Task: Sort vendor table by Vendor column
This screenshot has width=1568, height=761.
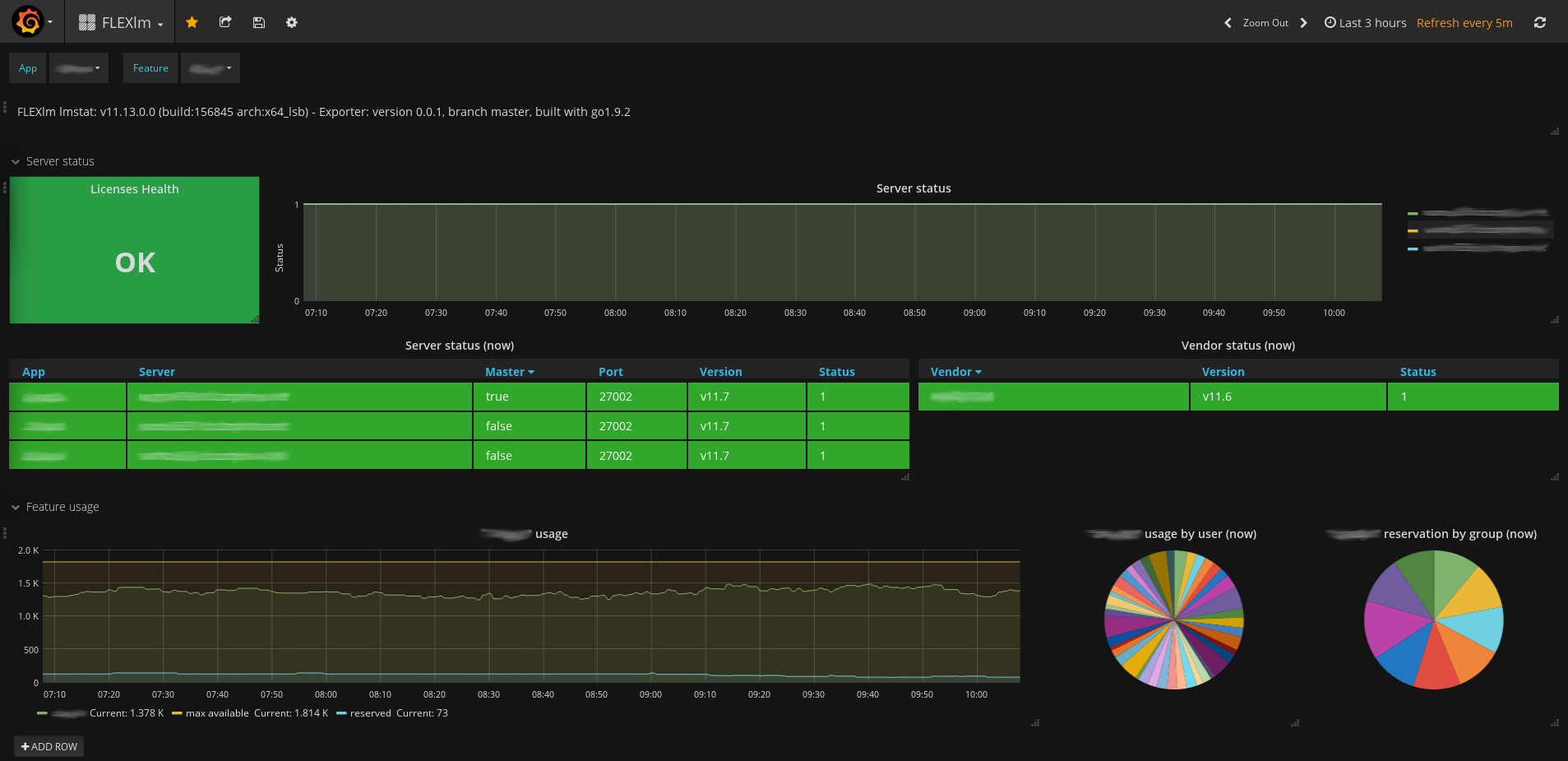Action: [956, 372]
